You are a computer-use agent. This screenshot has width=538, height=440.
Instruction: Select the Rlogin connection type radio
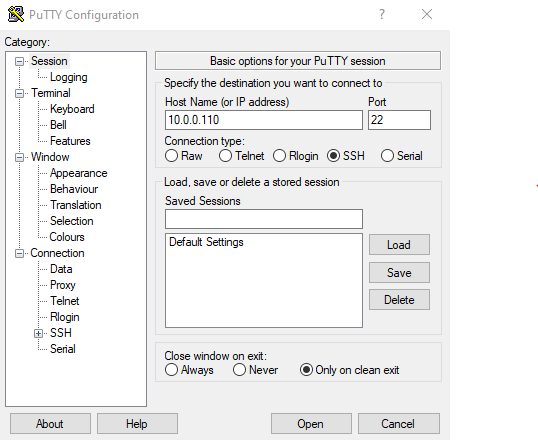279,156
